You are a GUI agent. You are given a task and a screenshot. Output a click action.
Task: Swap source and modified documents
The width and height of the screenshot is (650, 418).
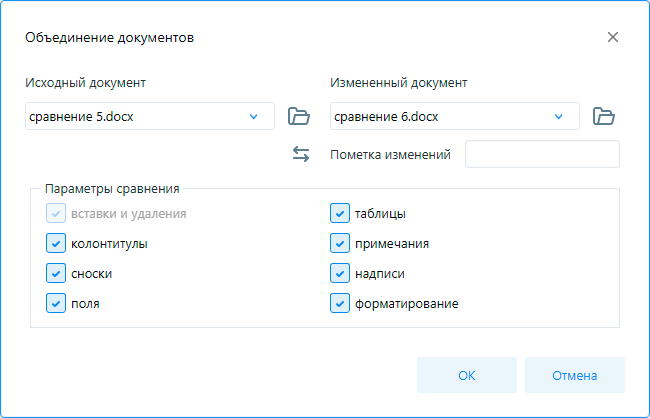301,154
